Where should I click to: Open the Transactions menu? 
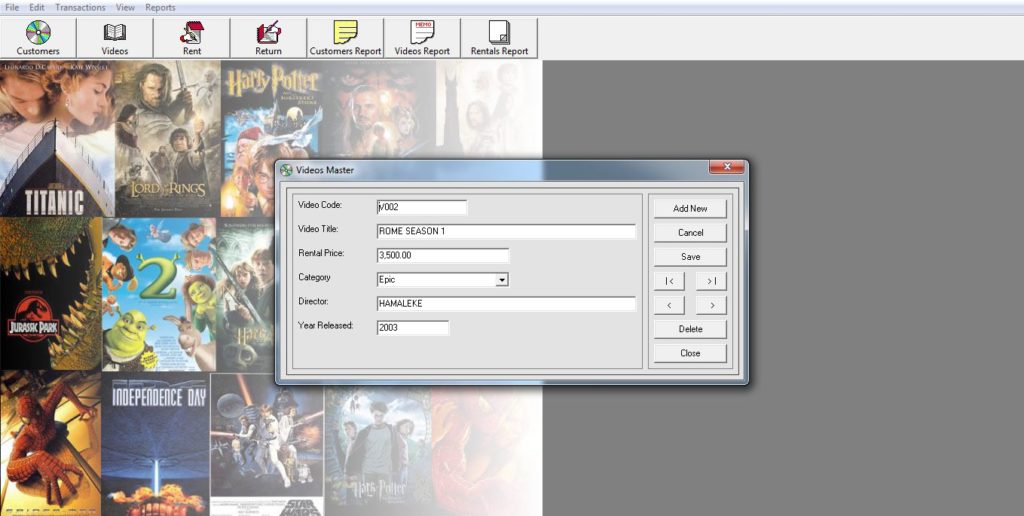tap(80, 7)
